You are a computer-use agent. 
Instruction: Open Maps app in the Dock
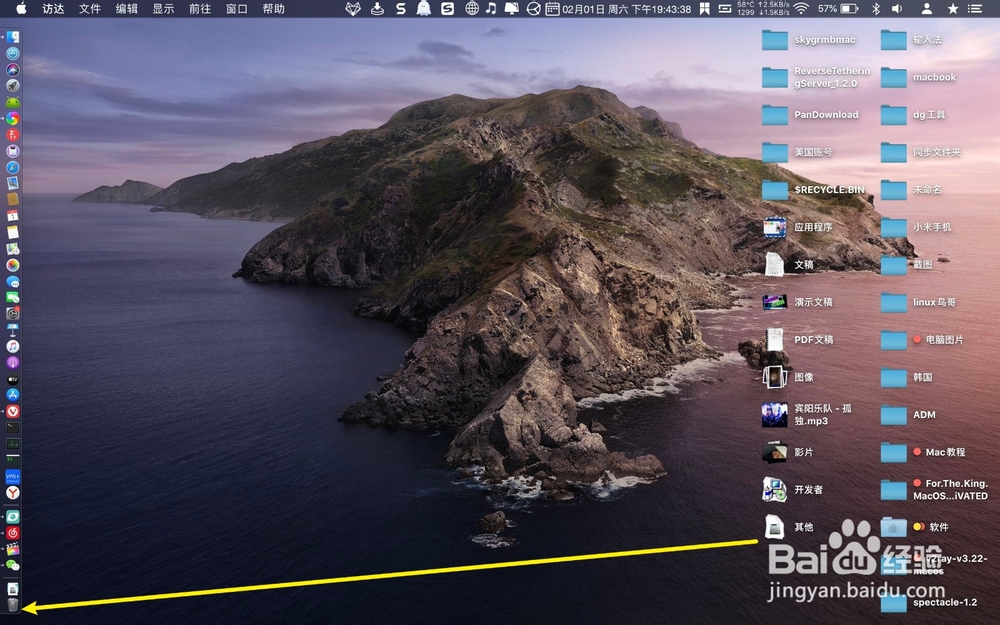click(13, 249)
